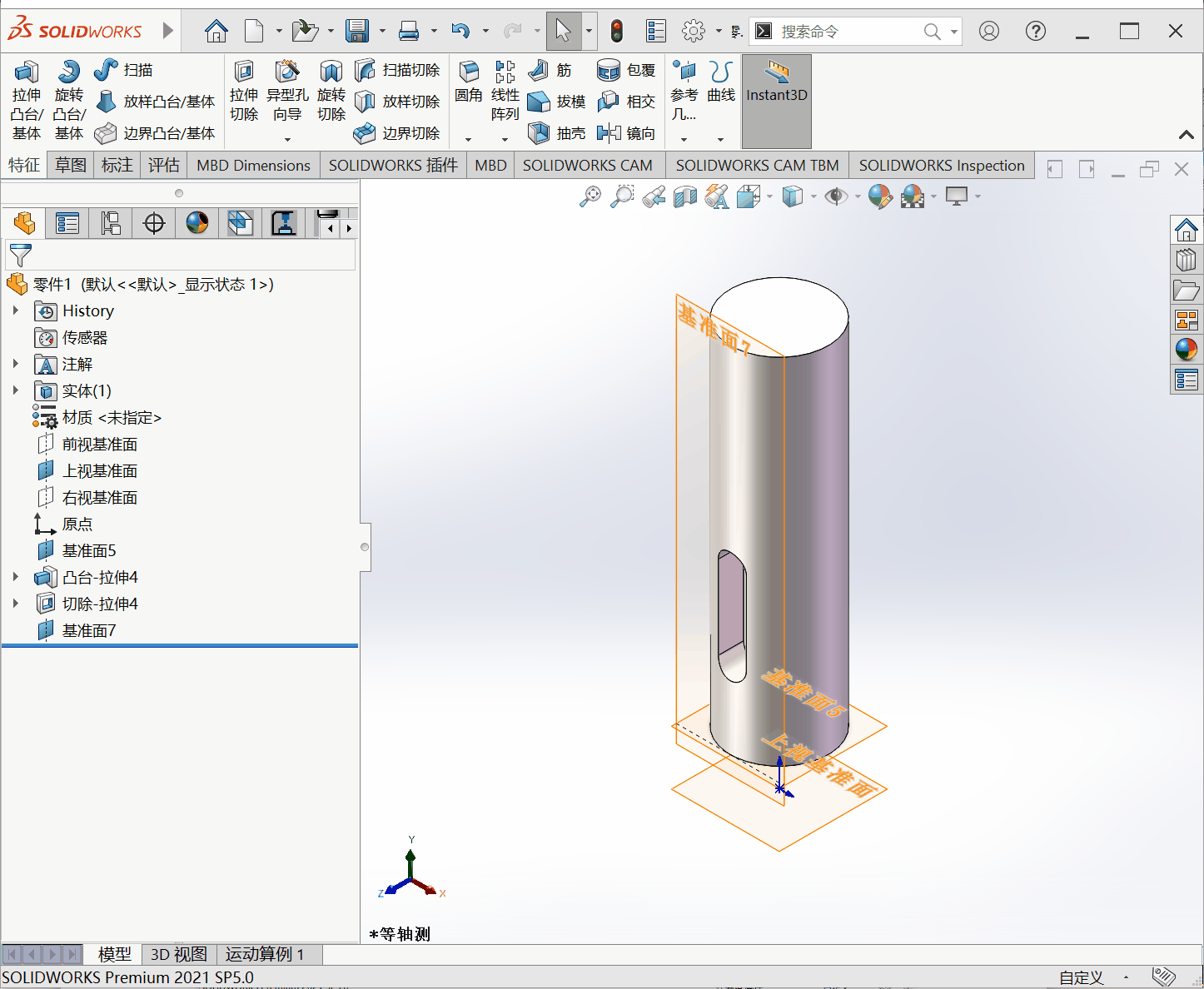Click the Section View icon
The image size is (1204, 989).
point(685,196)
